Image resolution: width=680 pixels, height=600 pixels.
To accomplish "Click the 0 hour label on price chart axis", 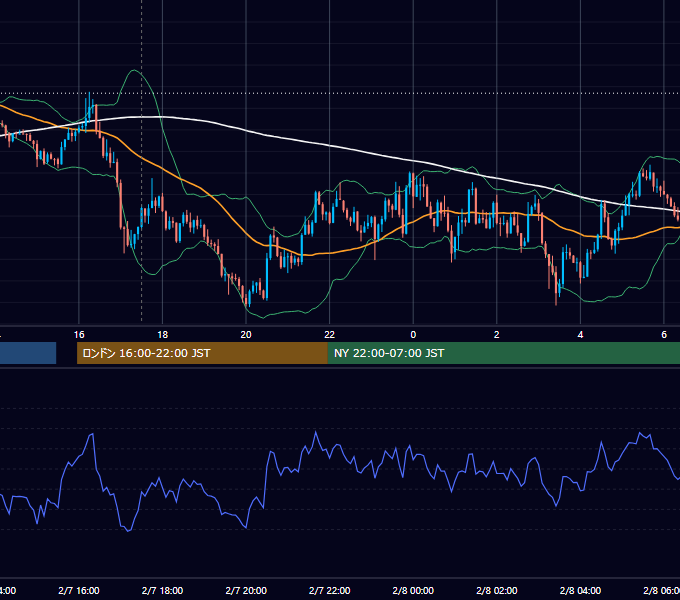I will pos(413,335).
